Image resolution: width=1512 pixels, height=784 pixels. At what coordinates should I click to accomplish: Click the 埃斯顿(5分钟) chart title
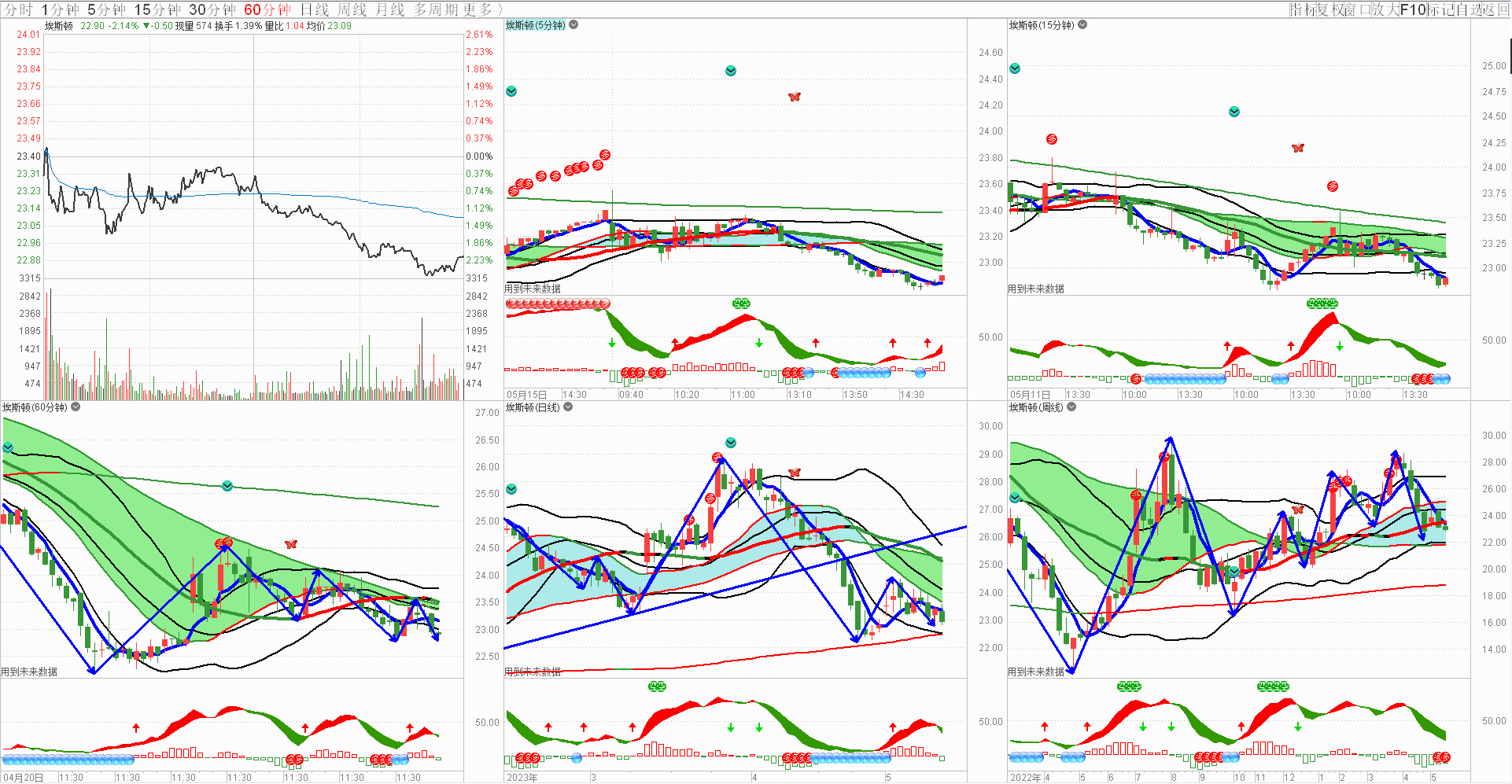pos(535,25)
